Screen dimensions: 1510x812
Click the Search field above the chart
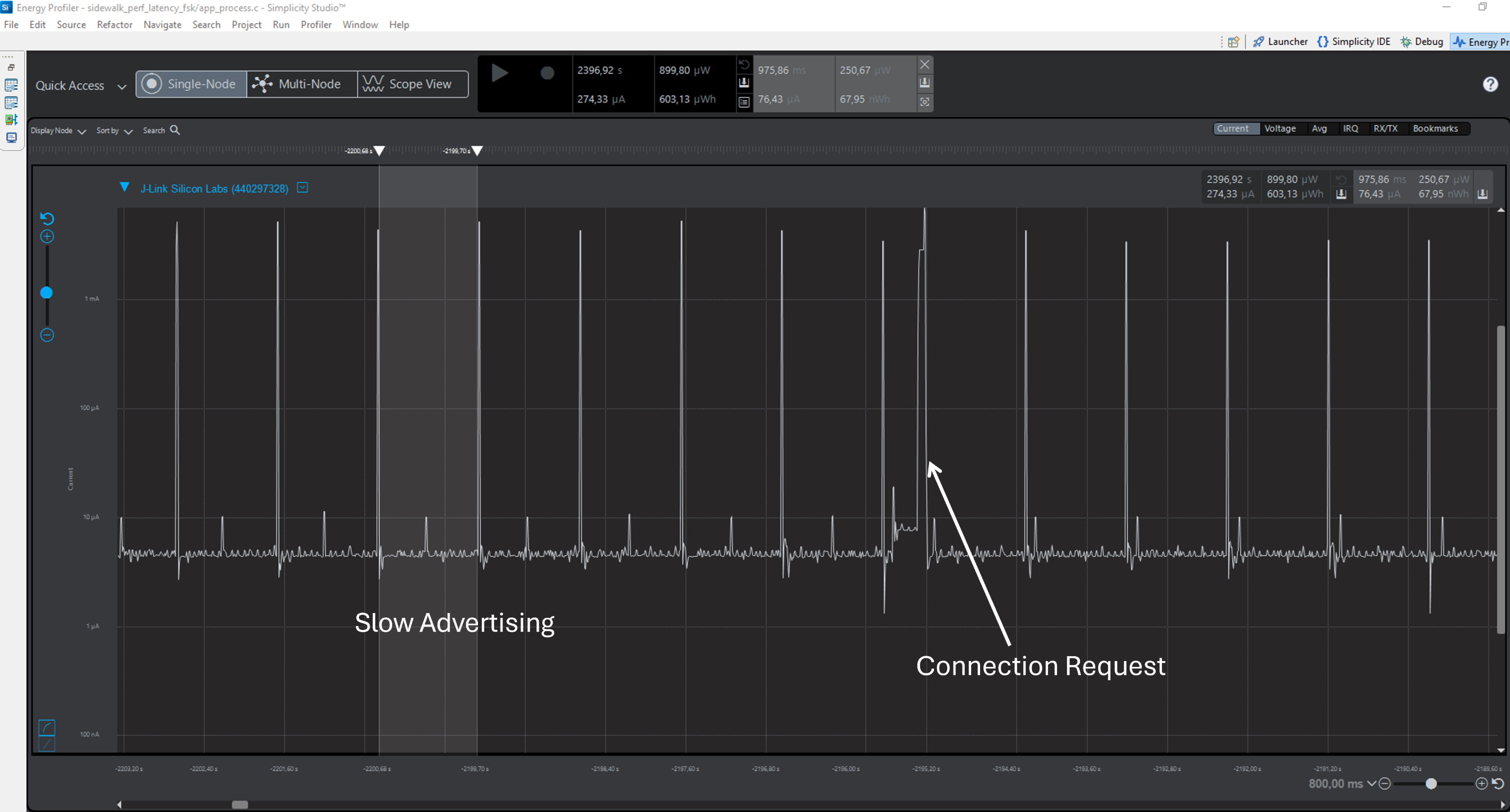(x=159, y=130)
